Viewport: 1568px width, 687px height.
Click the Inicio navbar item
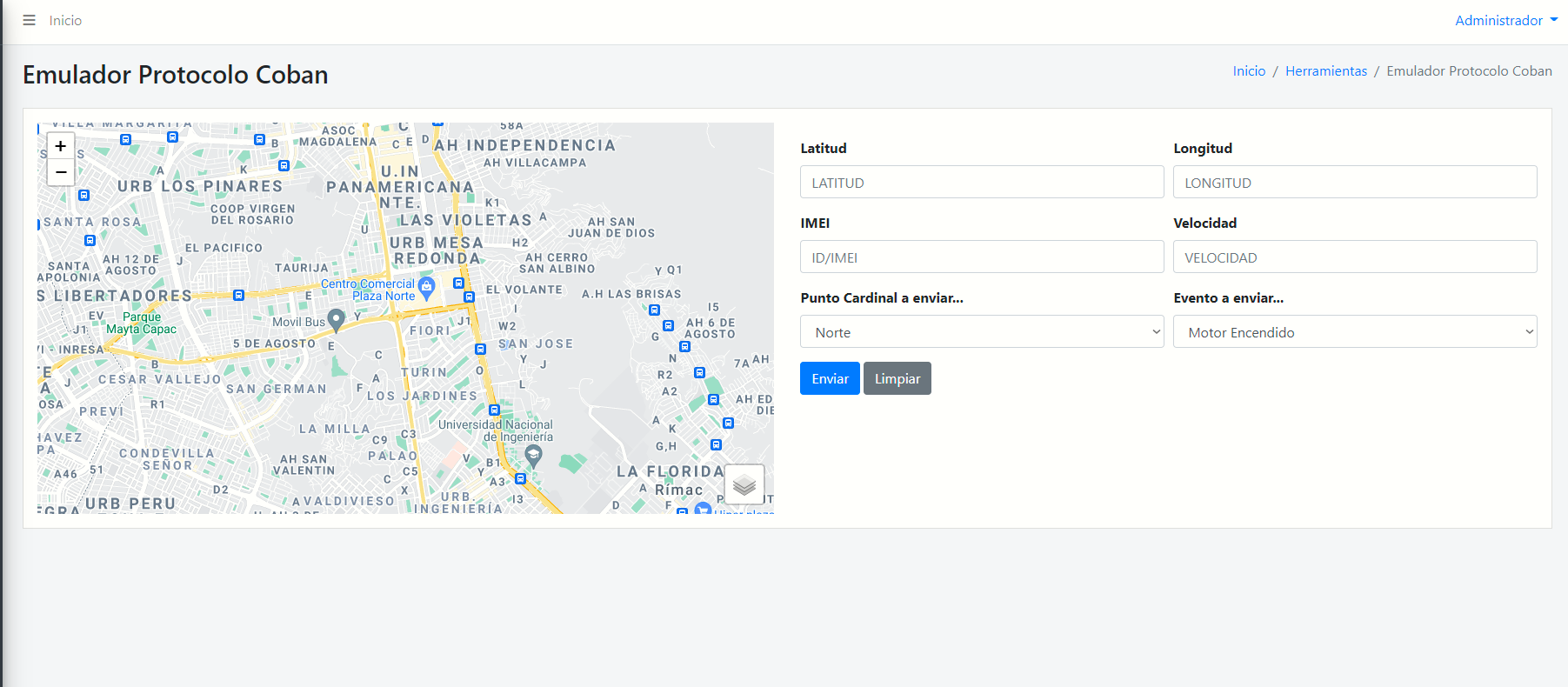tap(65, 20)
